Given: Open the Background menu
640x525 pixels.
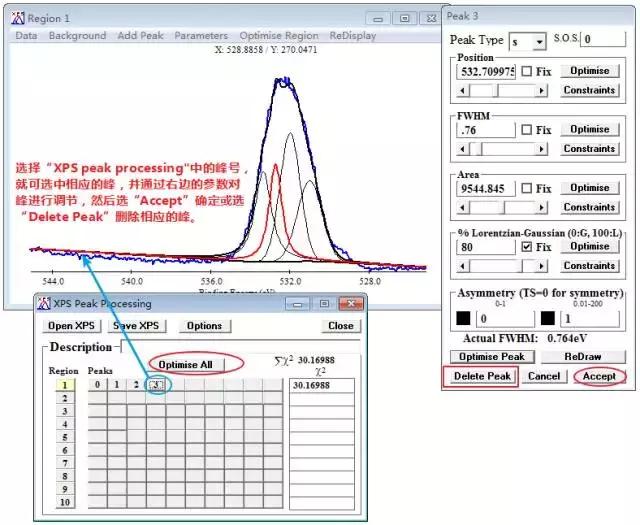Looking at the screenshot, I should coord(77,36).
